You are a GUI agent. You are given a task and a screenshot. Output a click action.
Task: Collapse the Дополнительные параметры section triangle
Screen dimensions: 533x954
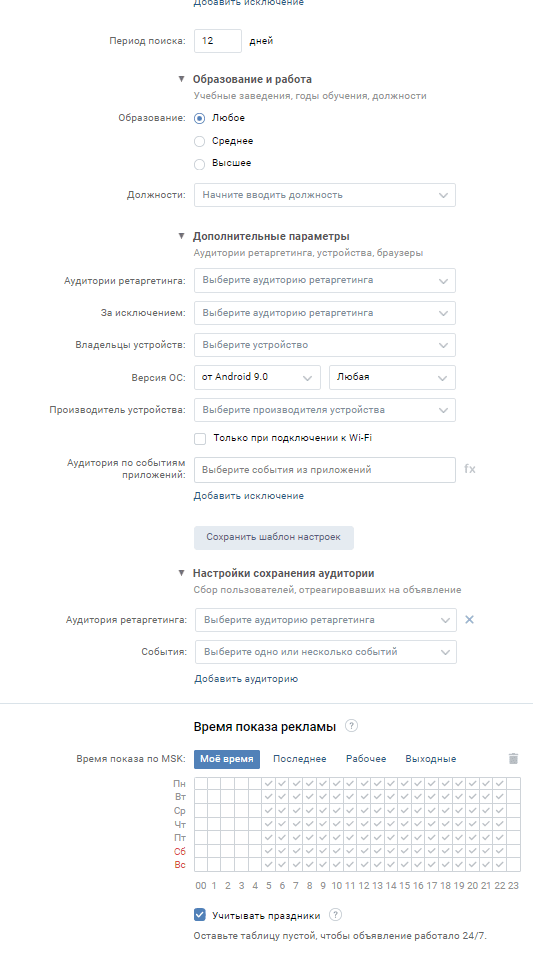pos(181,236)
